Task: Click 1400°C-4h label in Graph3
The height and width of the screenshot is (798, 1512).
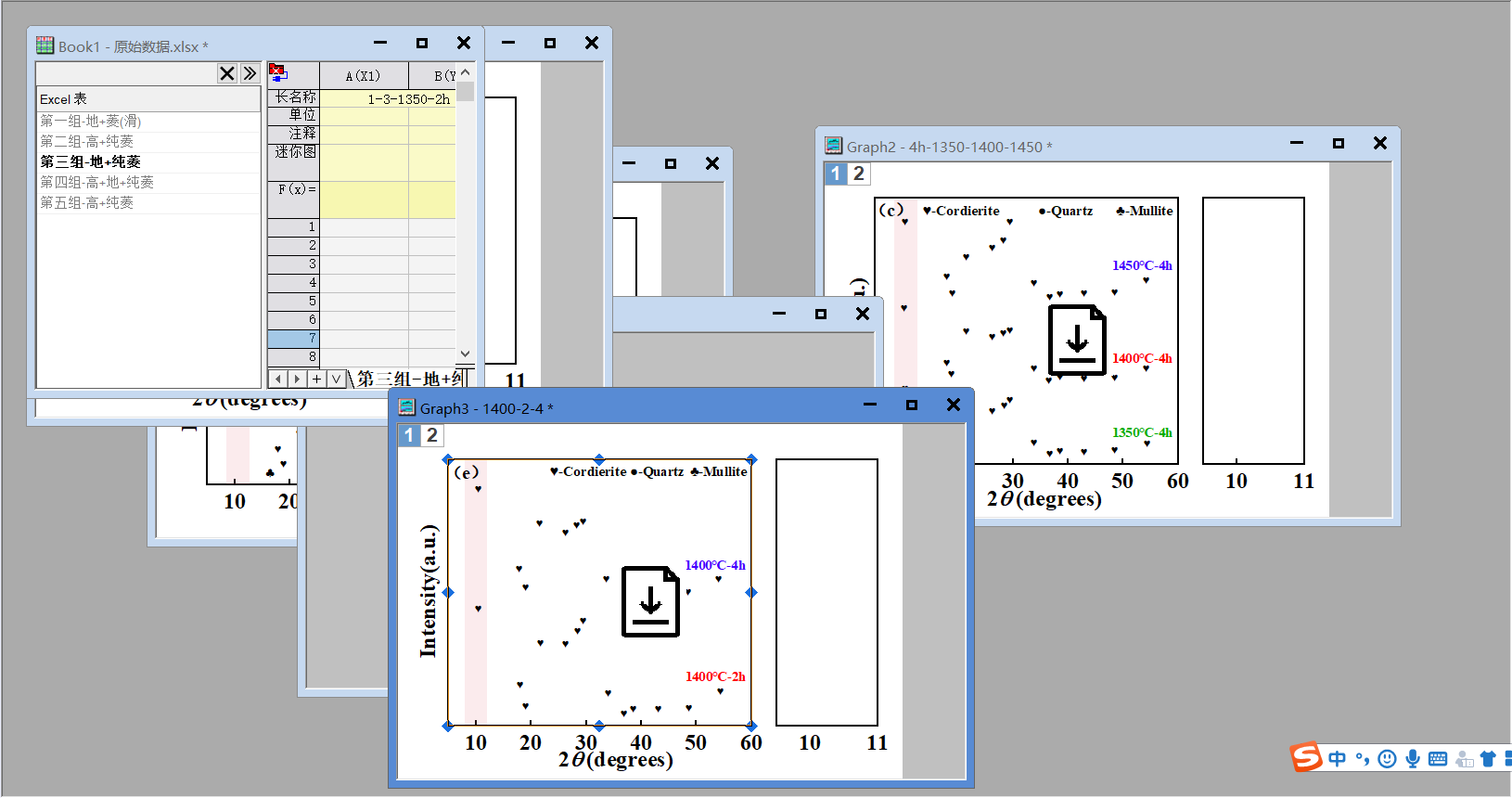Action: pos(715,565)
